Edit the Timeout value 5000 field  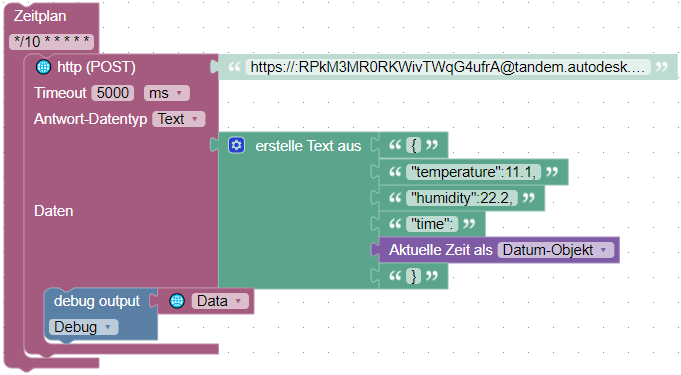click(112, 93)
